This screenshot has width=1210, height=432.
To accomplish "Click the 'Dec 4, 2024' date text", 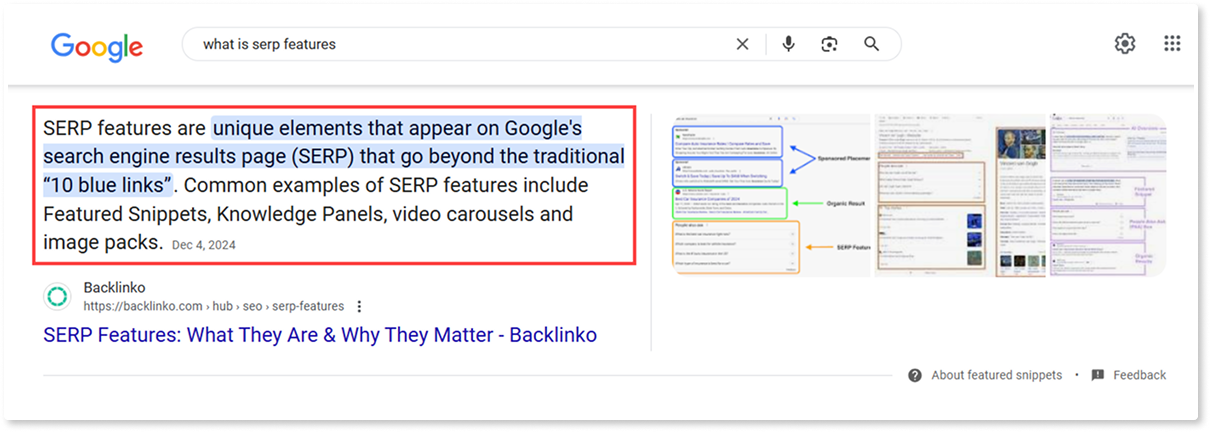I will tap(204, 245).
